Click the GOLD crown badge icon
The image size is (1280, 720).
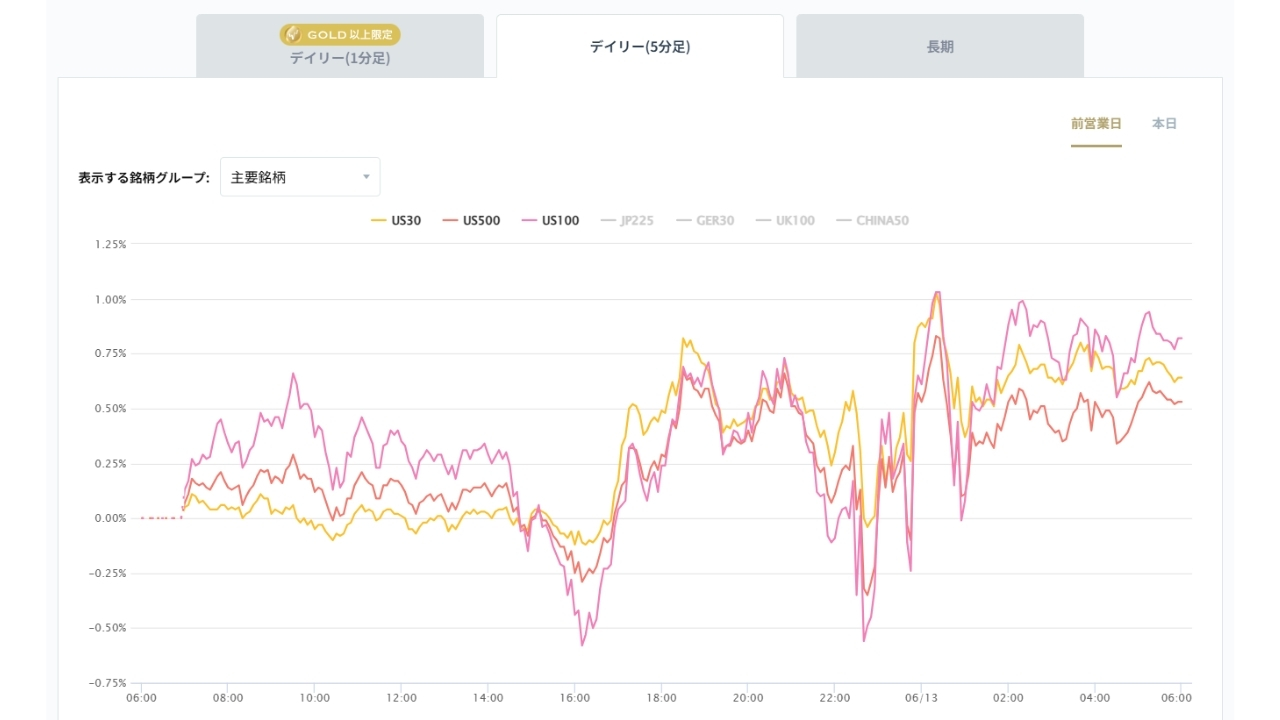pyautogui.click(x=294, y=35)
